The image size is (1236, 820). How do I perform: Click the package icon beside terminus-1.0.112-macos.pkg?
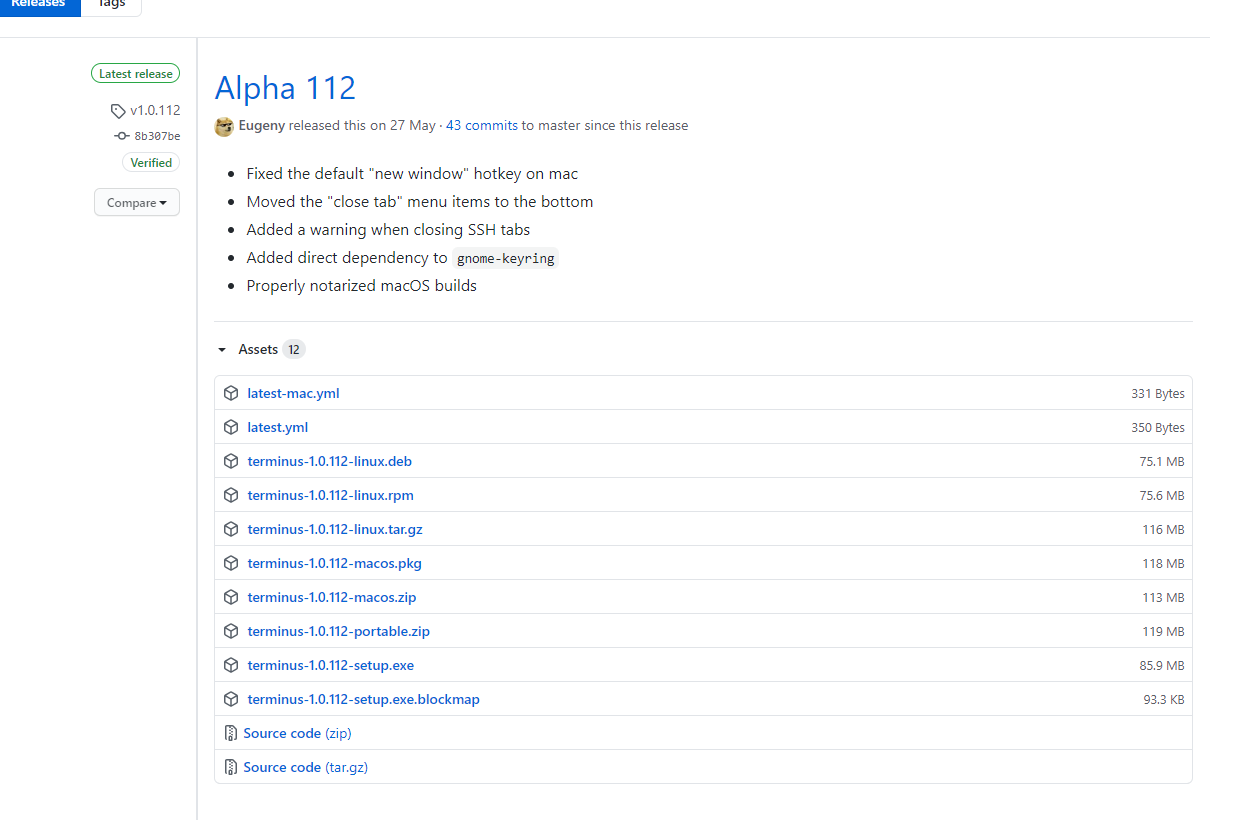pos(231,563)
